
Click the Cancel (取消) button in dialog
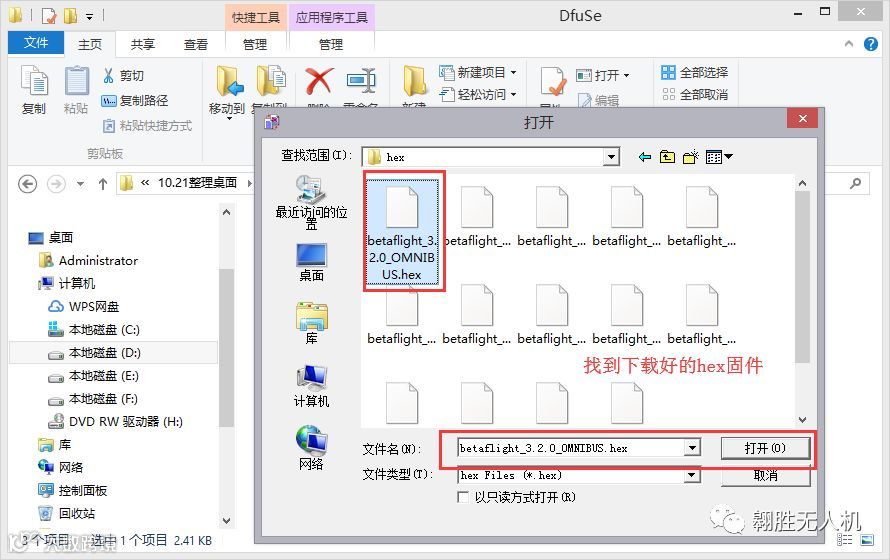(x=765, y=475)
